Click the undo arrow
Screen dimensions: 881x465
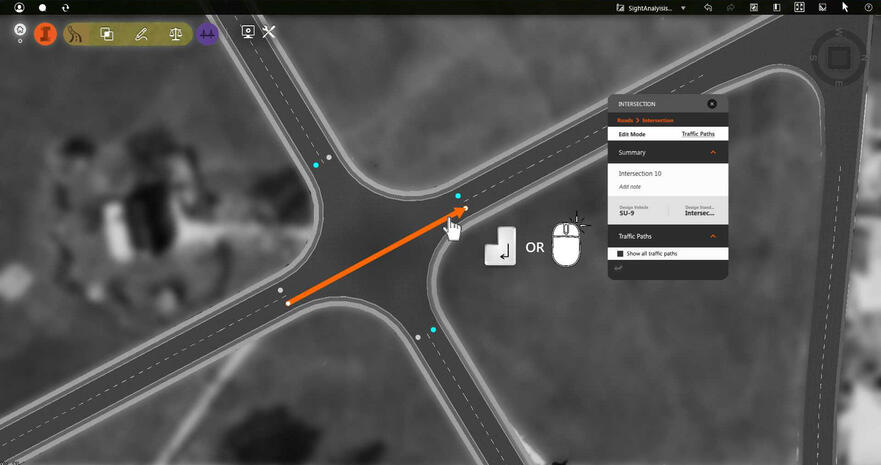click(x=708, y=7)
